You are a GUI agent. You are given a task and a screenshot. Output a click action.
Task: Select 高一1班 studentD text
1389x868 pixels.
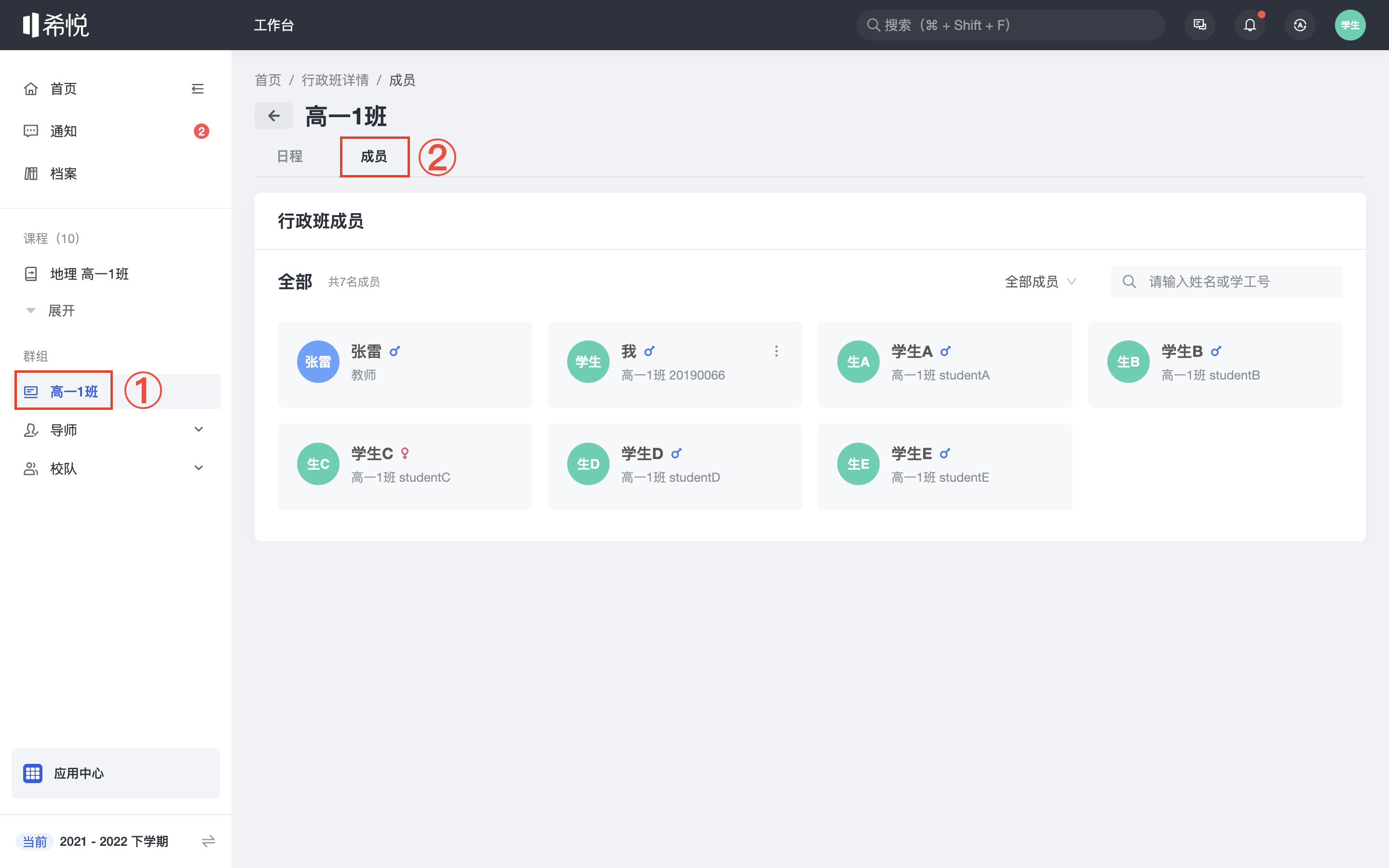[x=670, y=477]
